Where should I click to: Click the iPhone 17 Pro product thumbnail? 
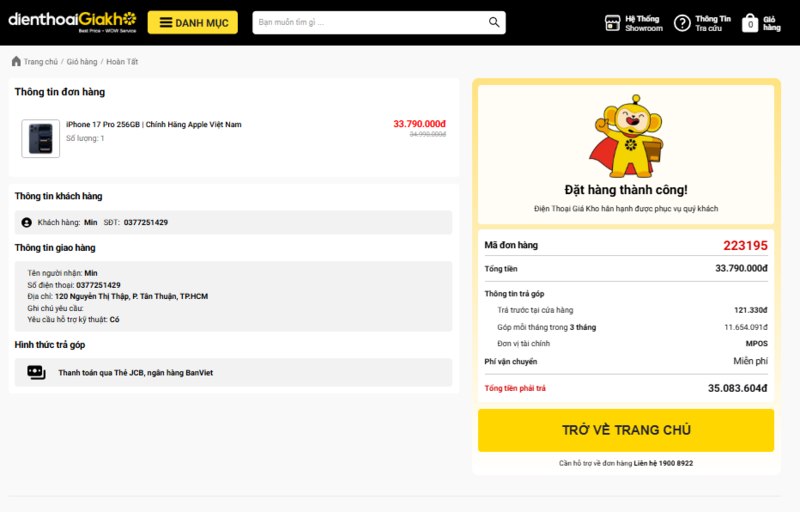pos(40,138)
